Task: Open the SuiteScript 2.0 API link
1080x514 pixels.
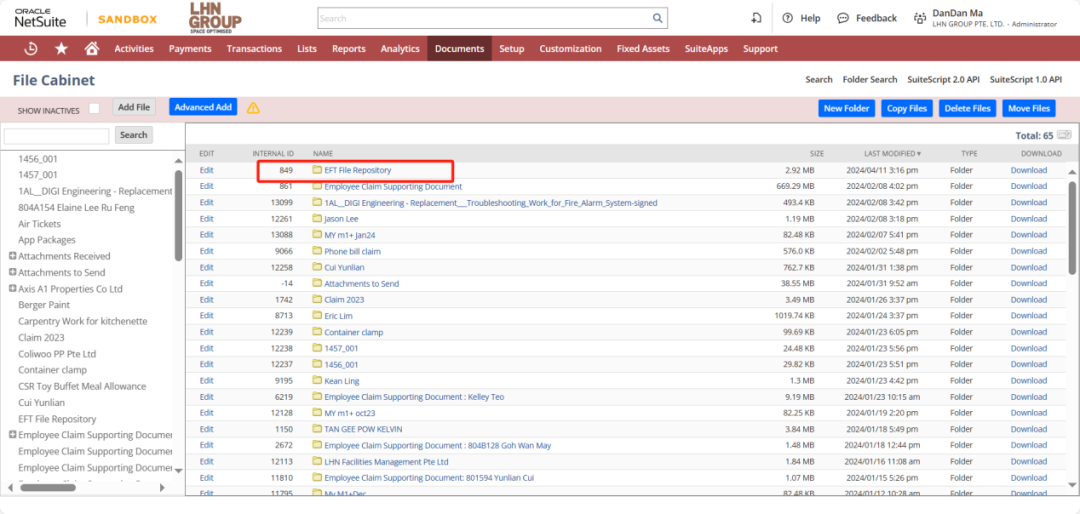Action: coord(944,80)
